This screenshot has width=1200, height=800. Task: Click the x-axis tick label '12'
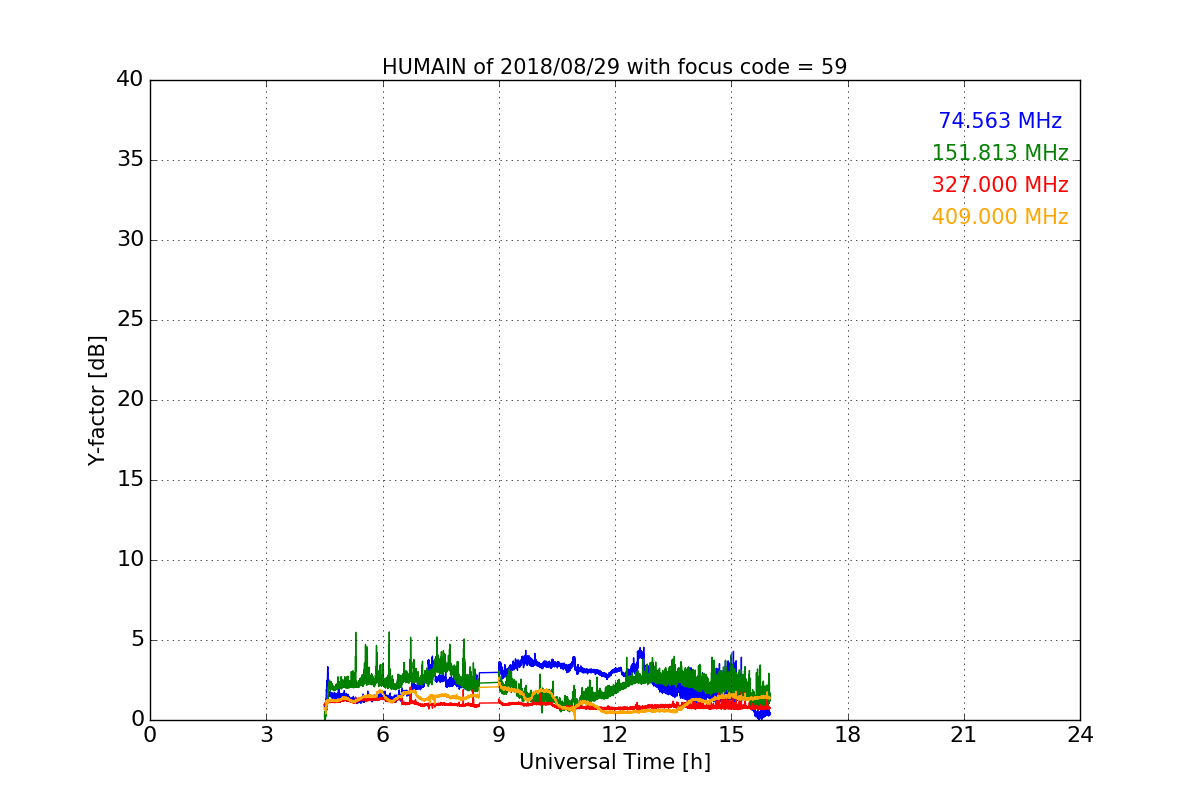(615, 735)
